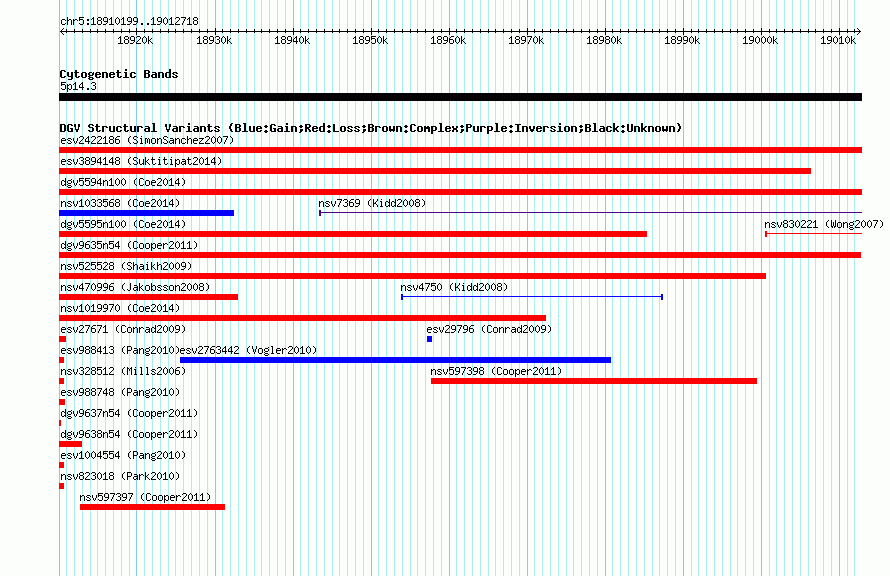Click the 19010k ruler tick label
The image size is (890, 576).
(838, 40)
